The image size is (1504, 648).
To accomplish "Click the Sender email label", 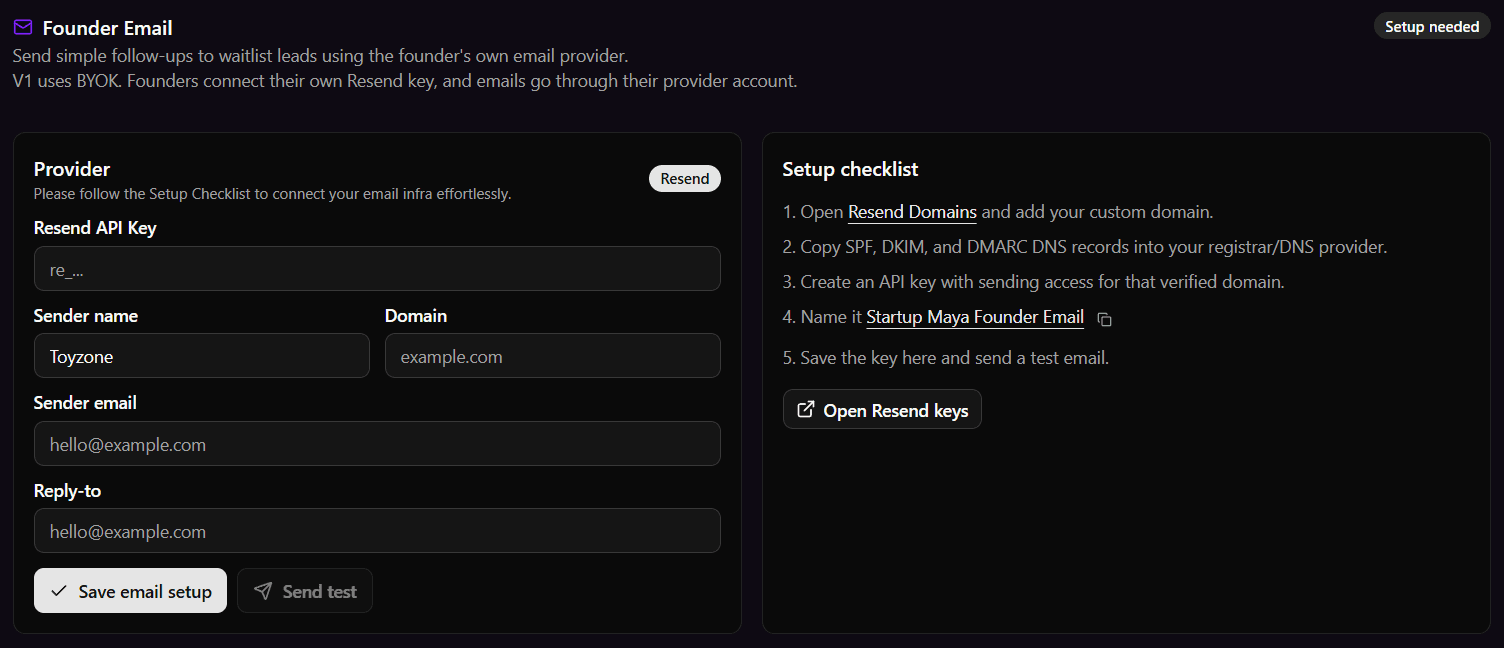I will point(85,403).
